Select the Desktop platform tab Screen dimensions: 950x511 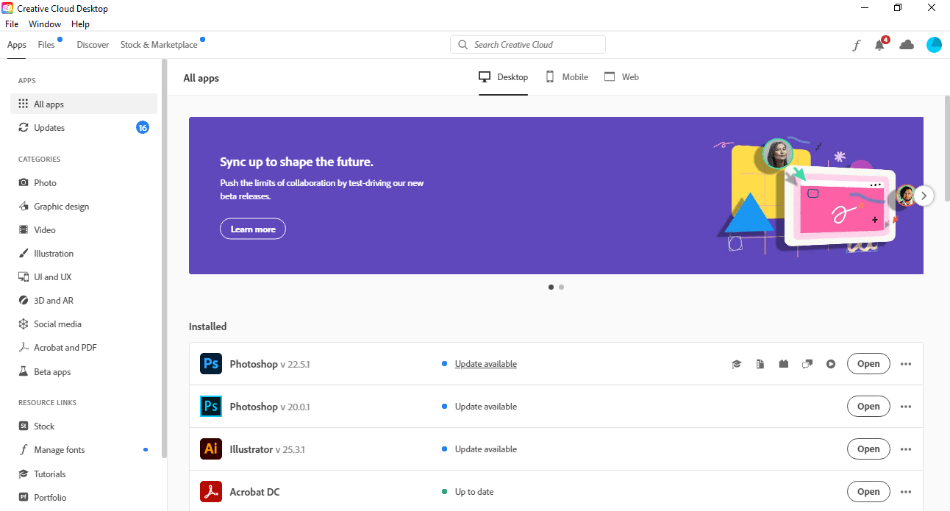pyautogui.click(x=503, y=77)
